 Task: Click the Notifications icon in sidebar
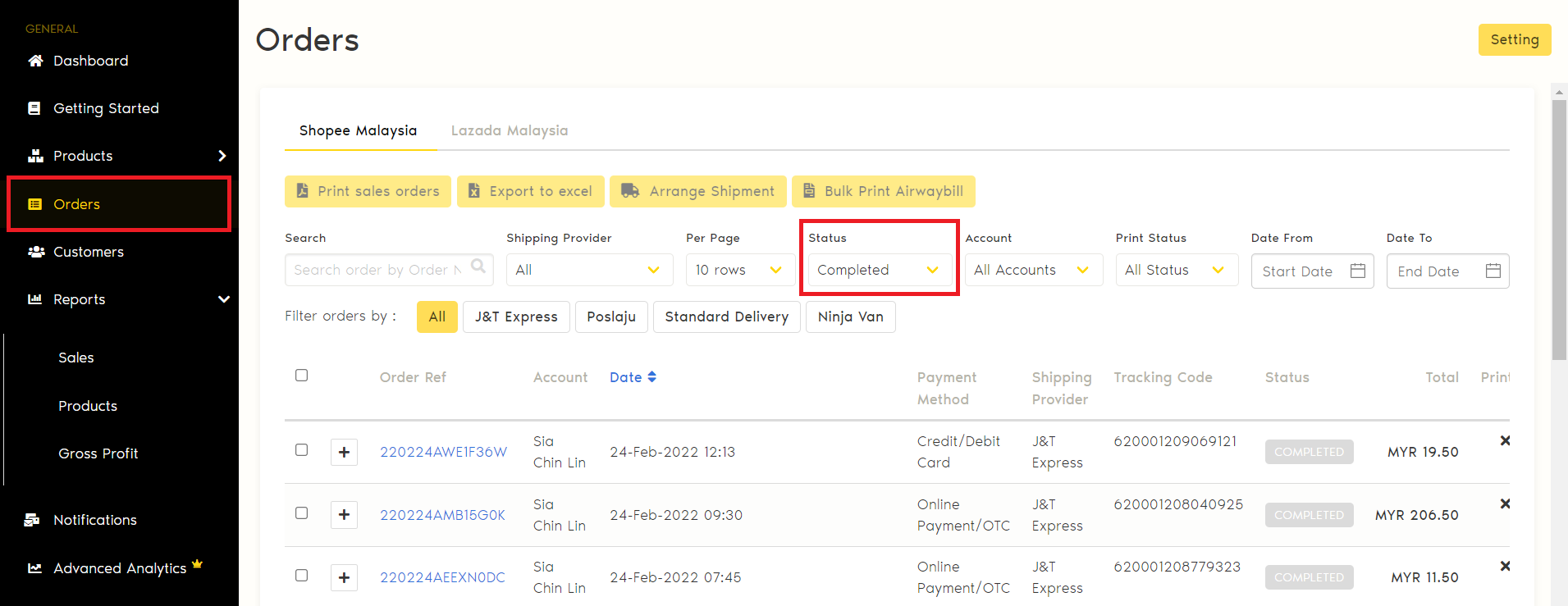click(x=33, y=520)
